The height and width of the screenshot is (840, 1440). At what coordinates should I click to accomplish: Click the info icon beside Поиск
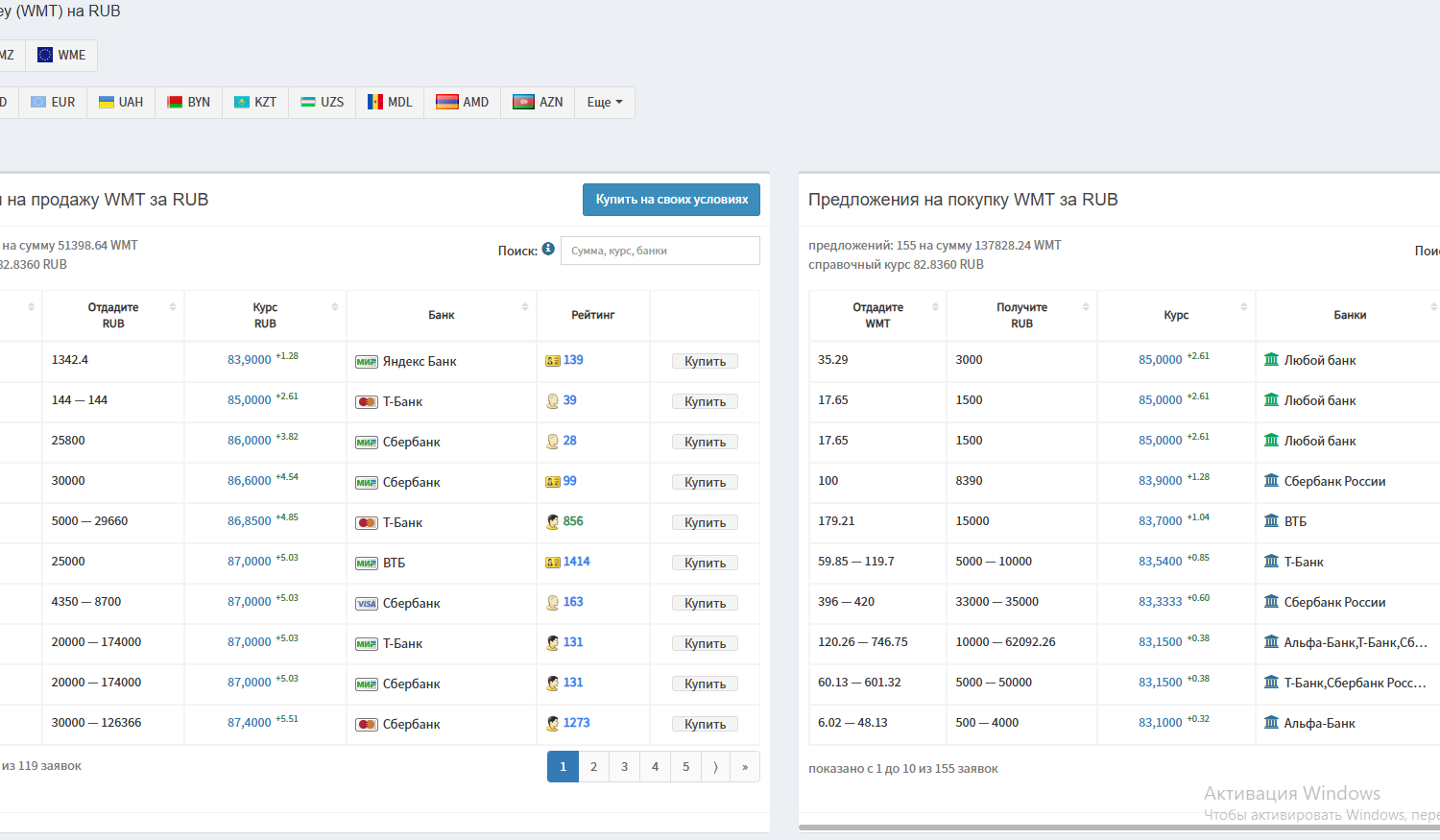pyautogui.click(x=548, y=249)
